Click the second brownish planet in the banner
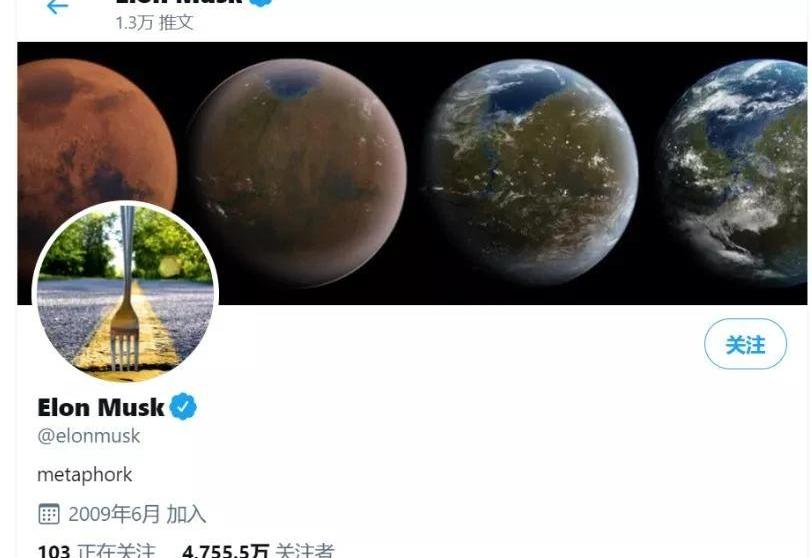The image size is (812, 558). (296, 172)
